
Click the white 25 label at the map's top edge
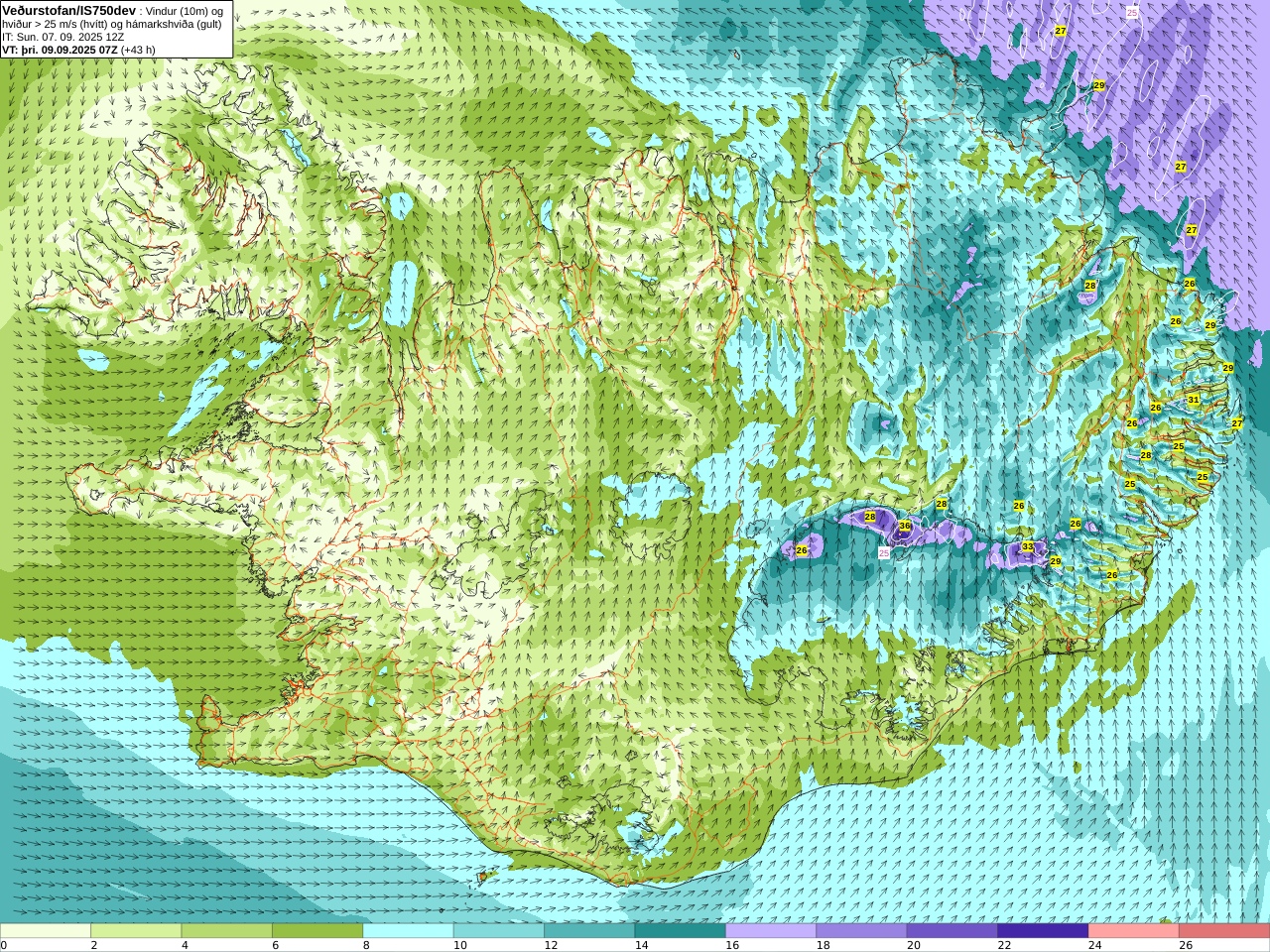point(1132,12)
